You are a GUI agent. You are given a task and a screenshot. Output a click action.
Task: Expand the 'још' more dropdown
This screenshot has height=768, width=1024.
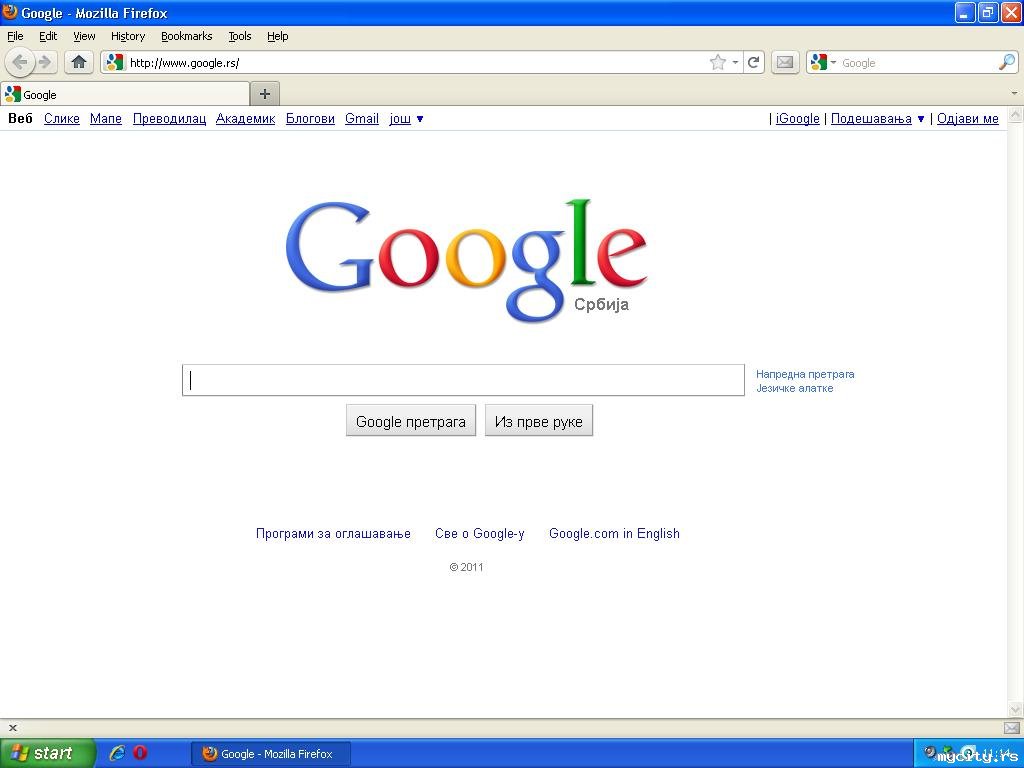(x=420, y=119)
